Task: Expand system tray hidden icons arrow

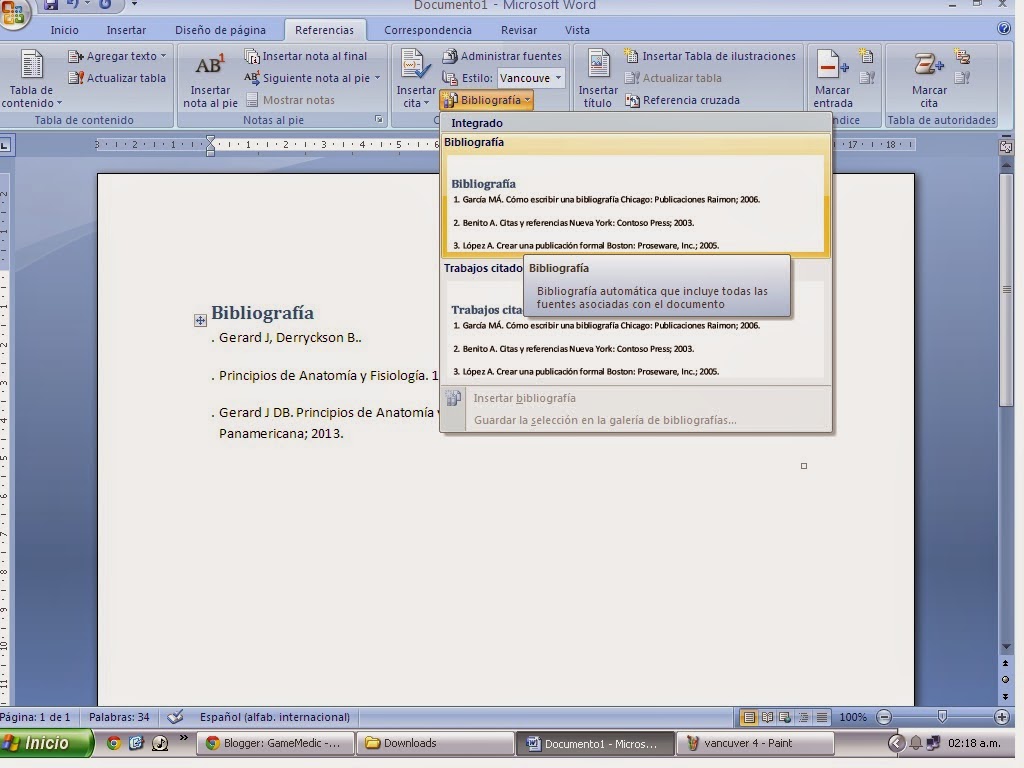Action: pyautogui.click(x=896, y=743)
